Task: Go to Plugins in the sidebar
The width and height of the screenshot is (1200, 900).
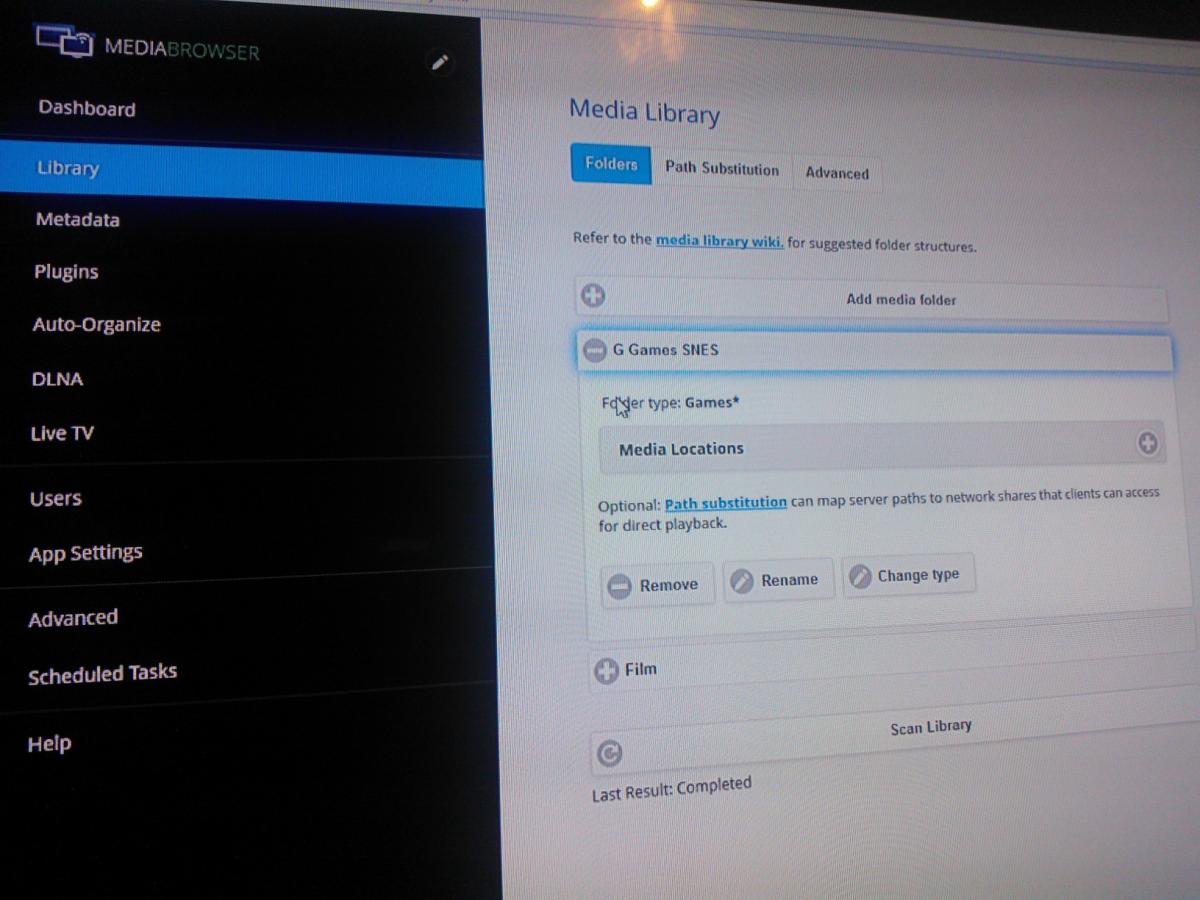Action: [66, 271]
